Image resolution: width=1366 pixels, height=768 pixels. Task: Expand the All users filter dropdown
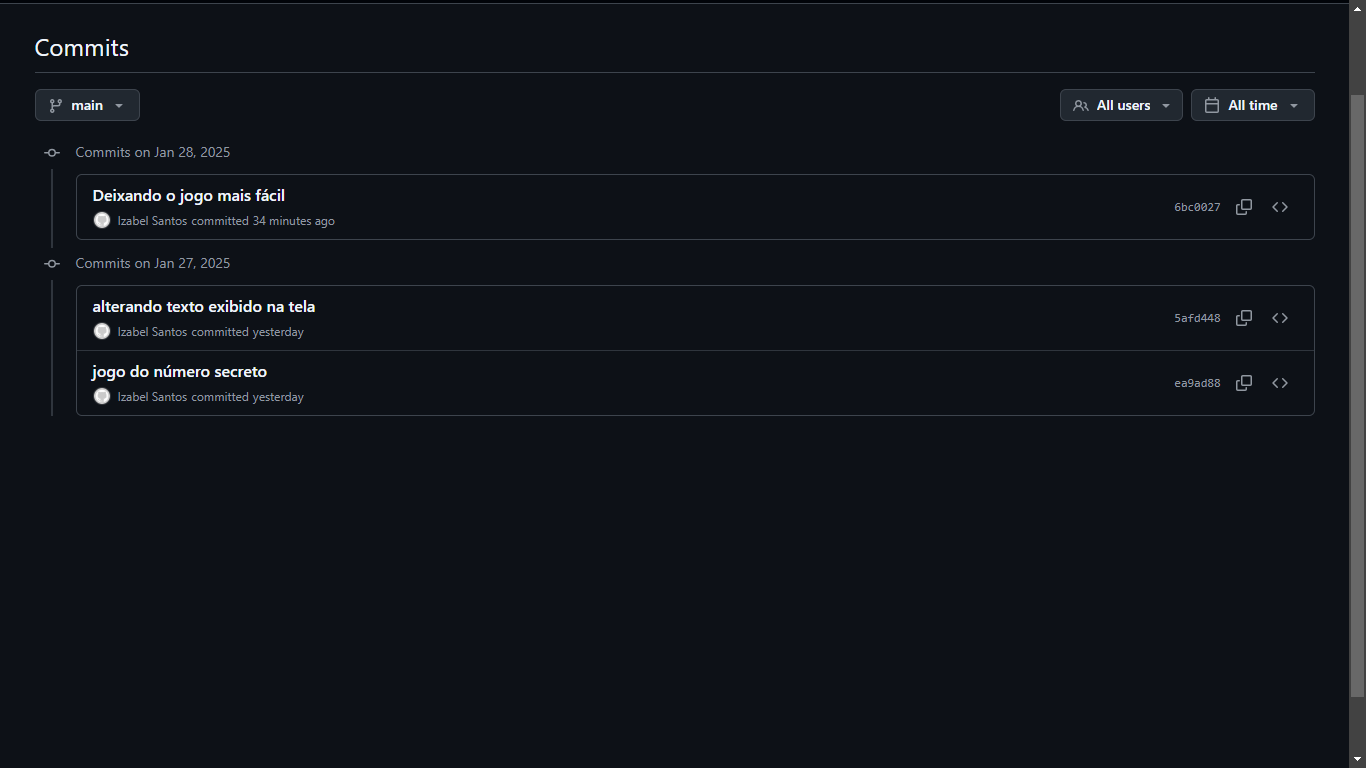point(1121,105)
